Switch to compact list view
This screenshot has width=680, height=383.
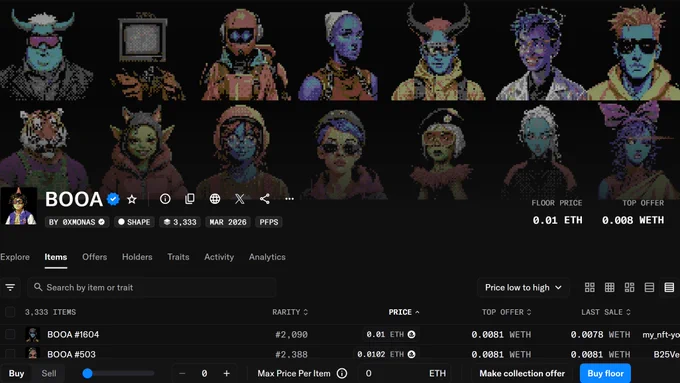tap(649, 287)
